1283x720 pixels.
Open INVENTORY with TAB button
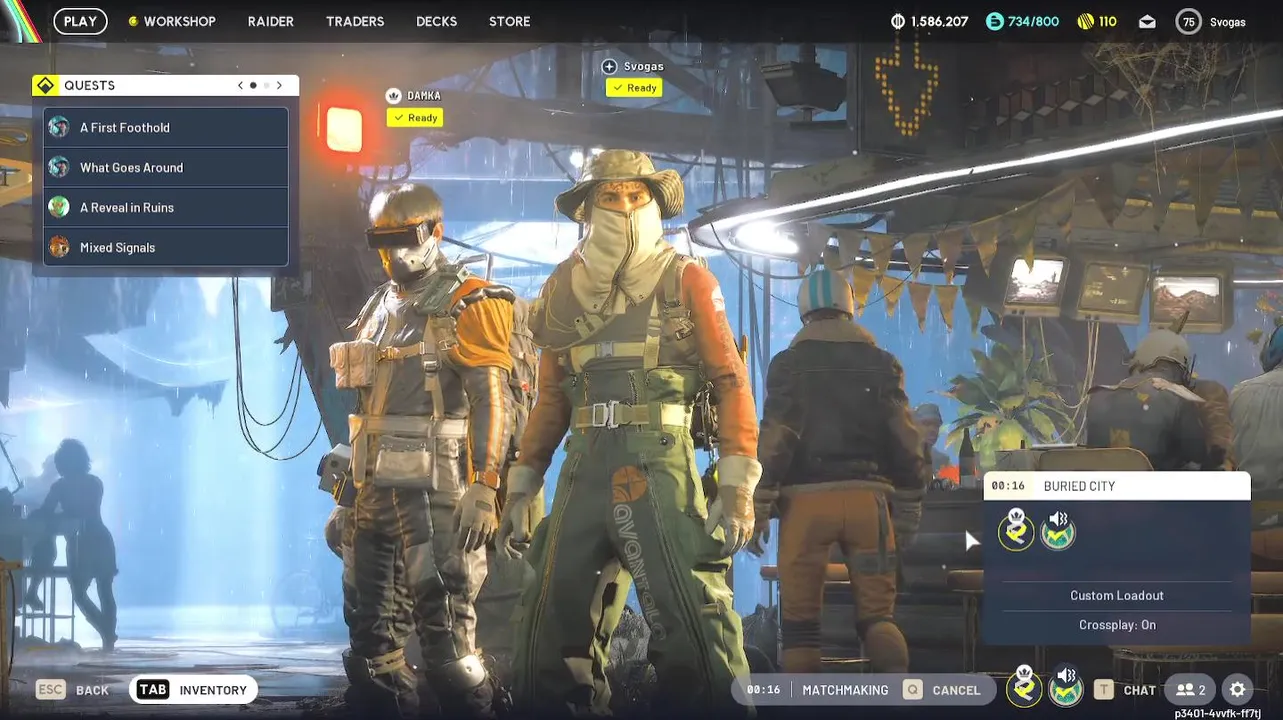(194, 690)
